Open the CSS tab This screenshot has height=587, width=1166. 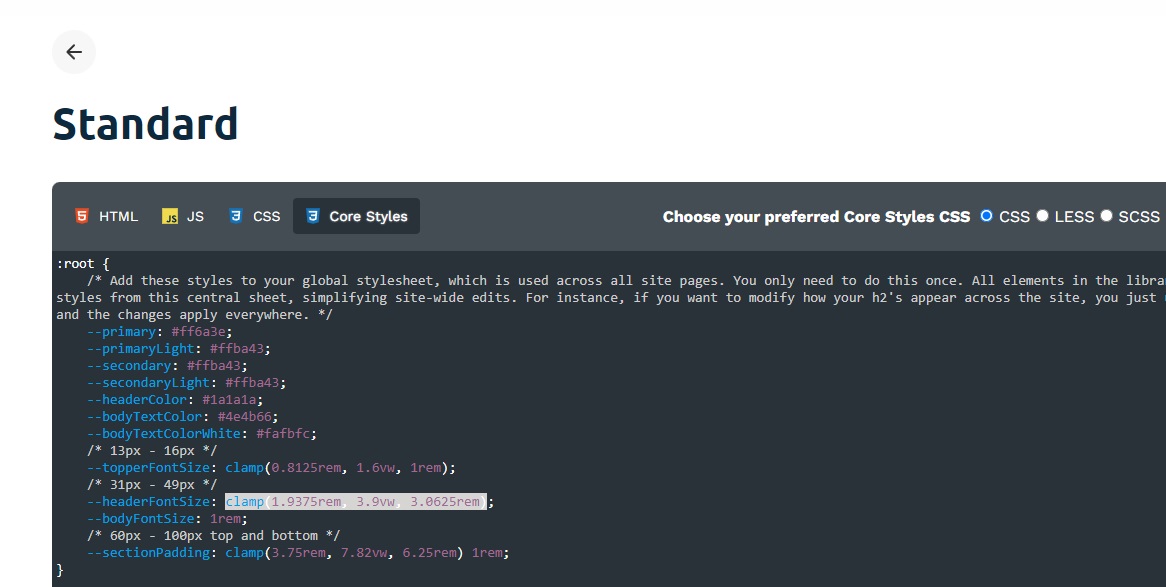[x=254, y=216]
